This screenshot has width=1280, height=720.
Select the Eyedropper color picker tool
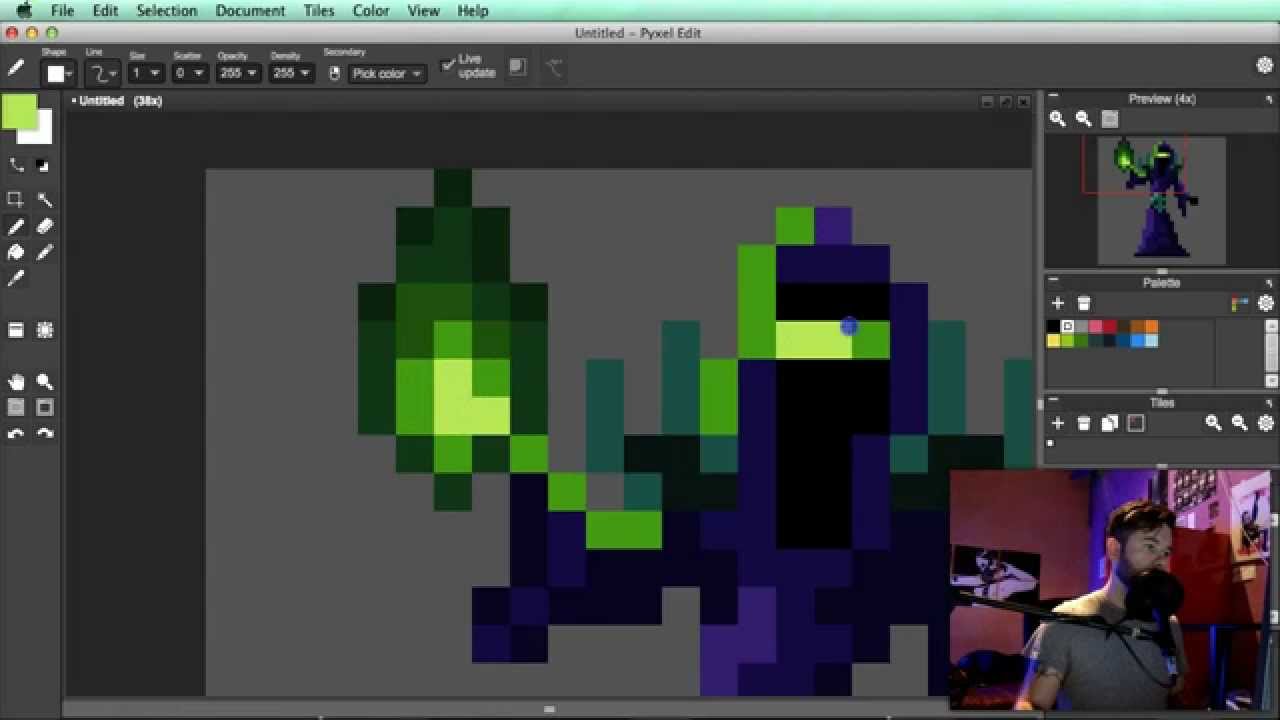click(x=16, y=279)
